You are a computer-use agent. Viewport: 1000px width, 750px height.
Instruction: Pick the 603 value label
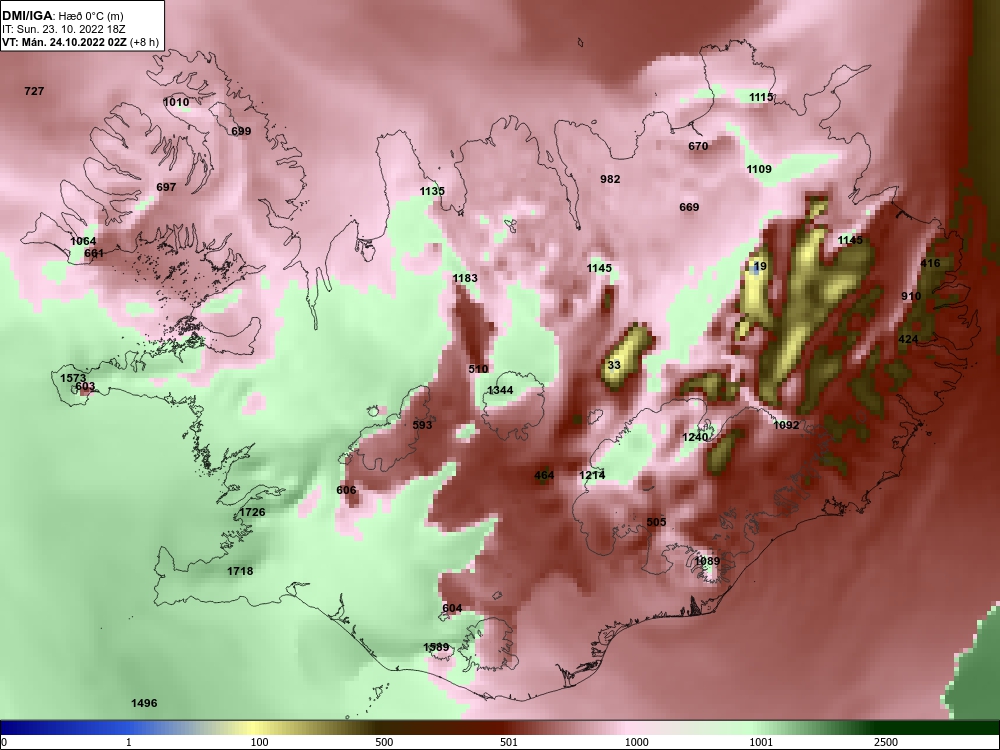coord(85,386)
